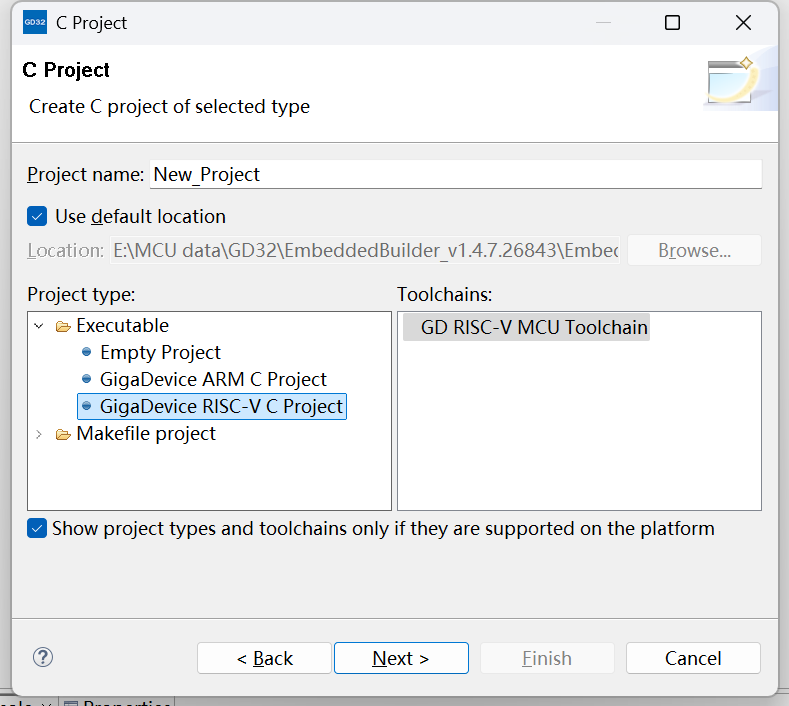The height and width of the screenshot is (706, 789).
Task: Click the GigaDevice ARM C Project bullet icon
Action: pyautogui.click(x=87, y=380)
